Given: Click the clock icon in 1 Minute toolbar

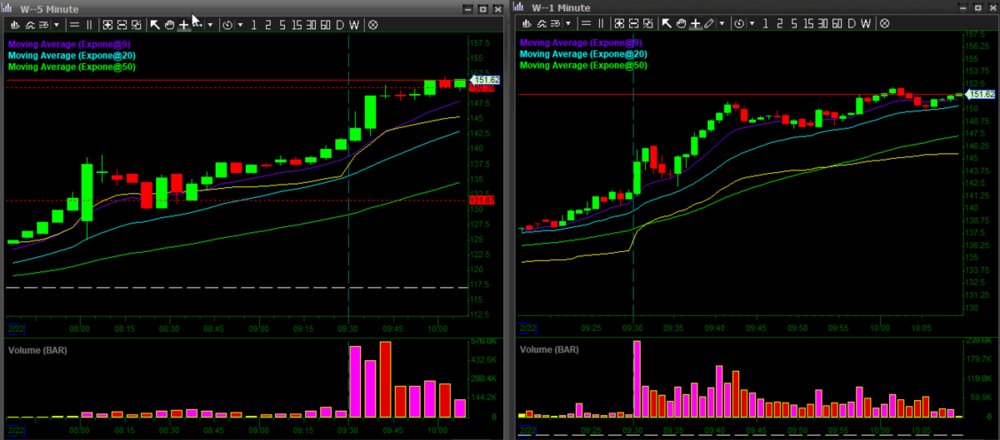Looking at the screenshot, I should [x=739, y=24].
